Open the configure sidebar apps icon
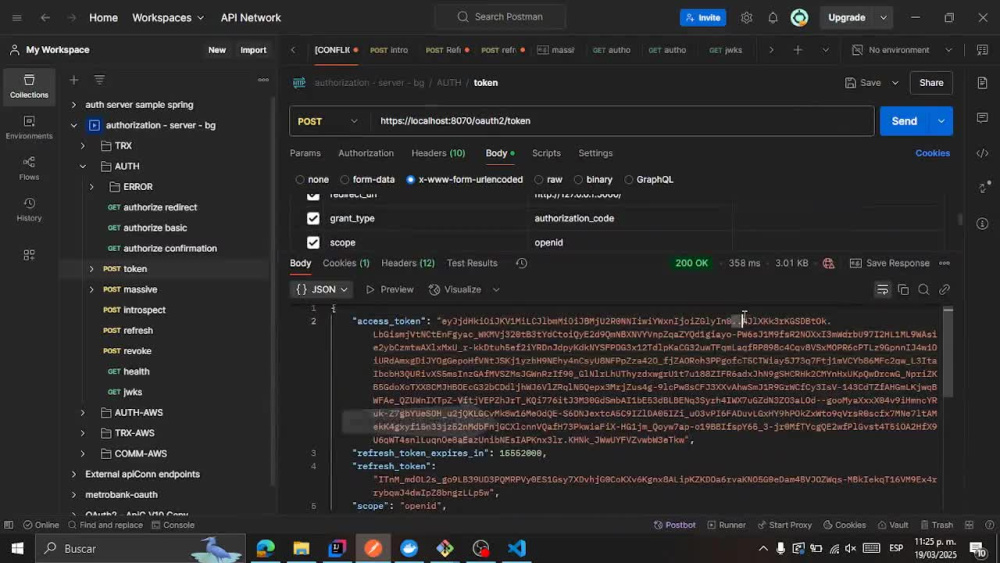The height and width of the screenshot is (563, 1000). coord(29,255)
